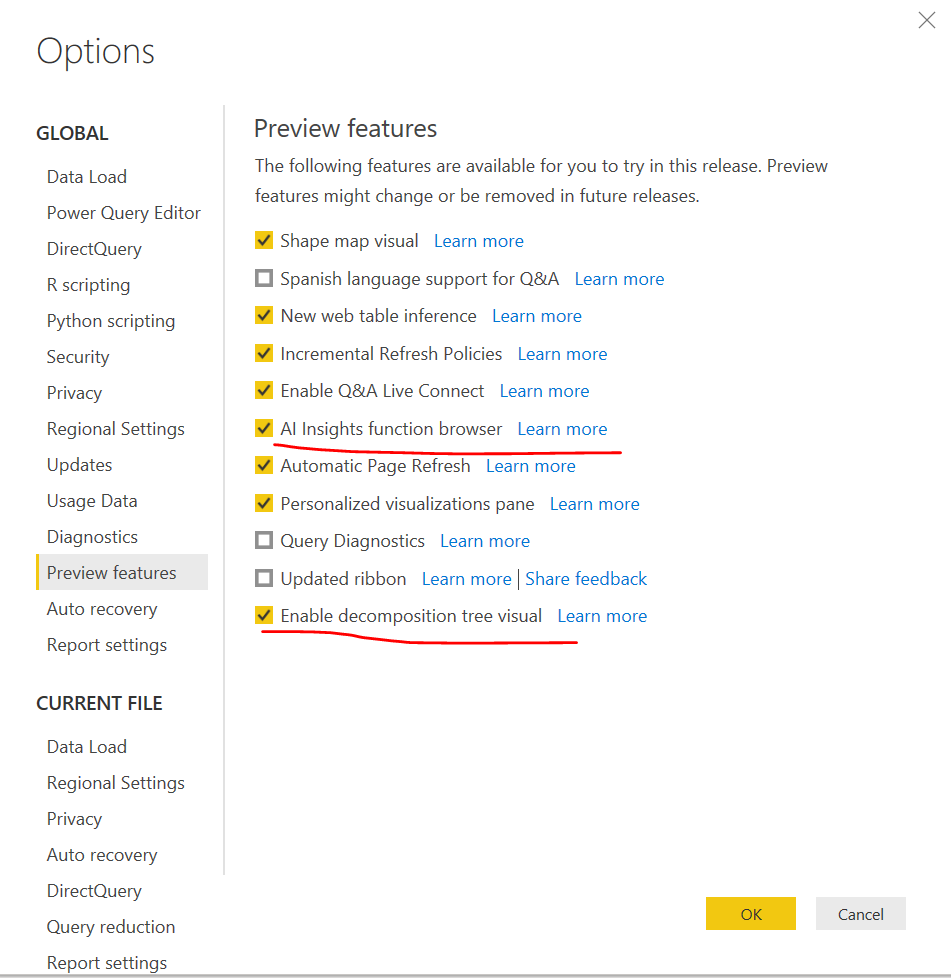Select Query reduction under Current File
The width and height of the screenshot is (951, 978).
(110, 927)
